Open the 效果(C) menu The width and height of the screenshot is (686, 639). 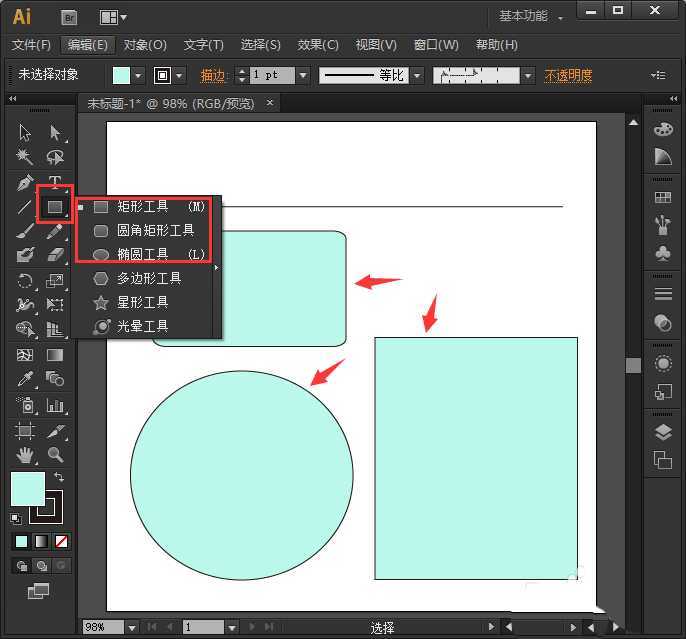pyautogui.click(x=318, y=45)
